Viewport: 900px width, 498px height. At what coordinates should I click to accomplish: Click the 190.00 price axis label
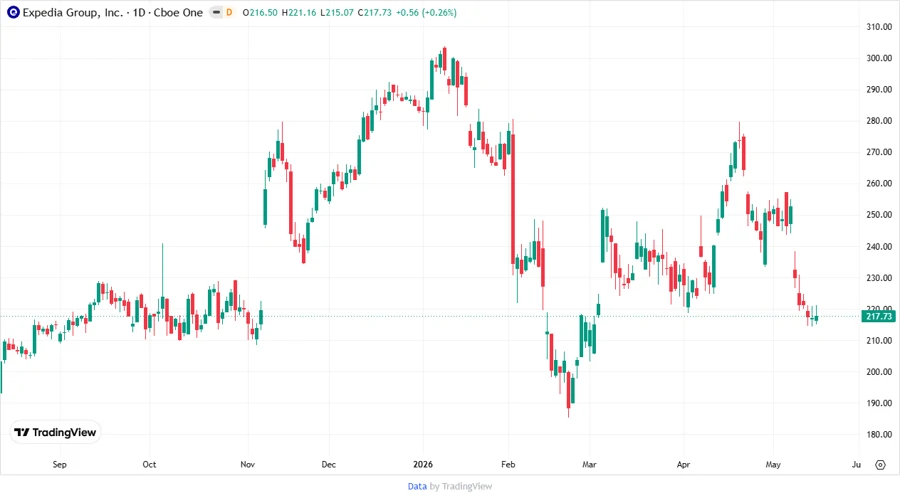pos(879,403)
